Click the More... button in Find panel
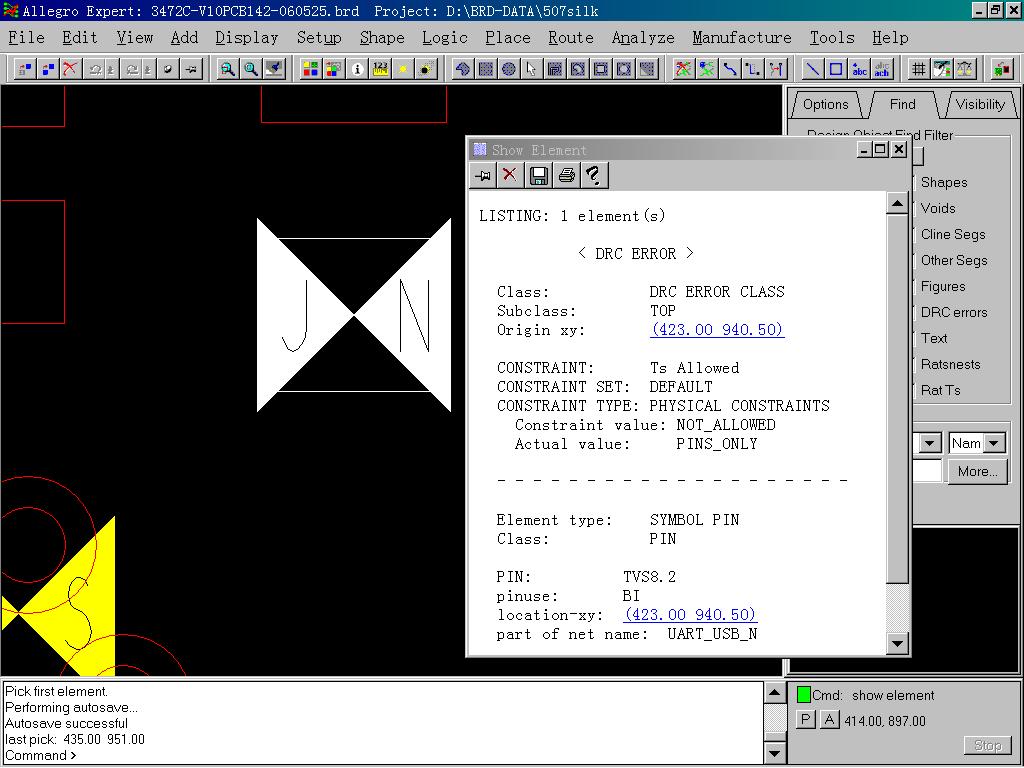1024x768 pixels. coord(977,472)
